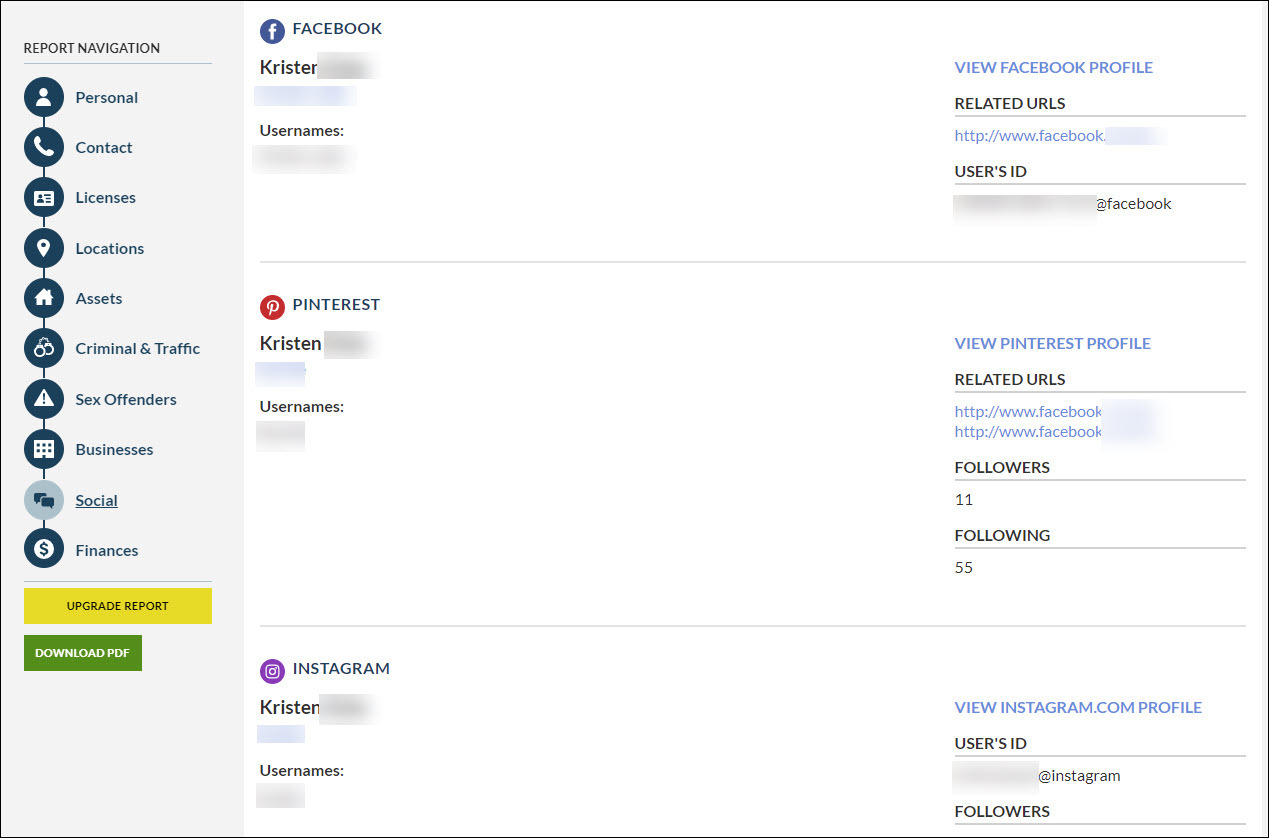Open the Licenses ID card icon
The height and width of the screenshot is (838, 1269).
pyautogui.click(x=44, y=198)
